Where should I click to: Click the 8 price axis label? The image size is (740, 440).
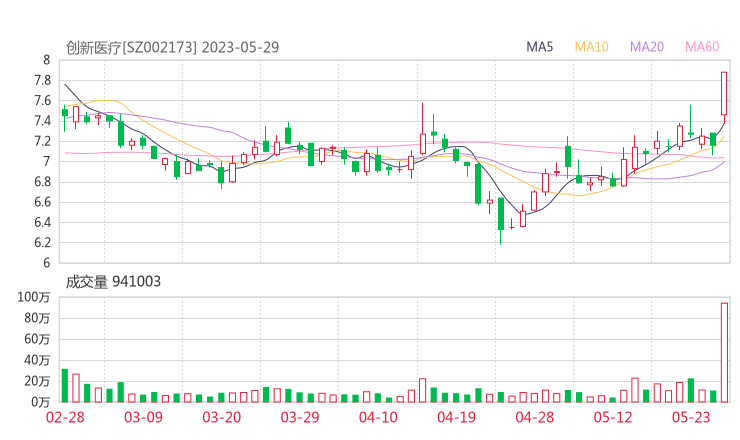46,60
